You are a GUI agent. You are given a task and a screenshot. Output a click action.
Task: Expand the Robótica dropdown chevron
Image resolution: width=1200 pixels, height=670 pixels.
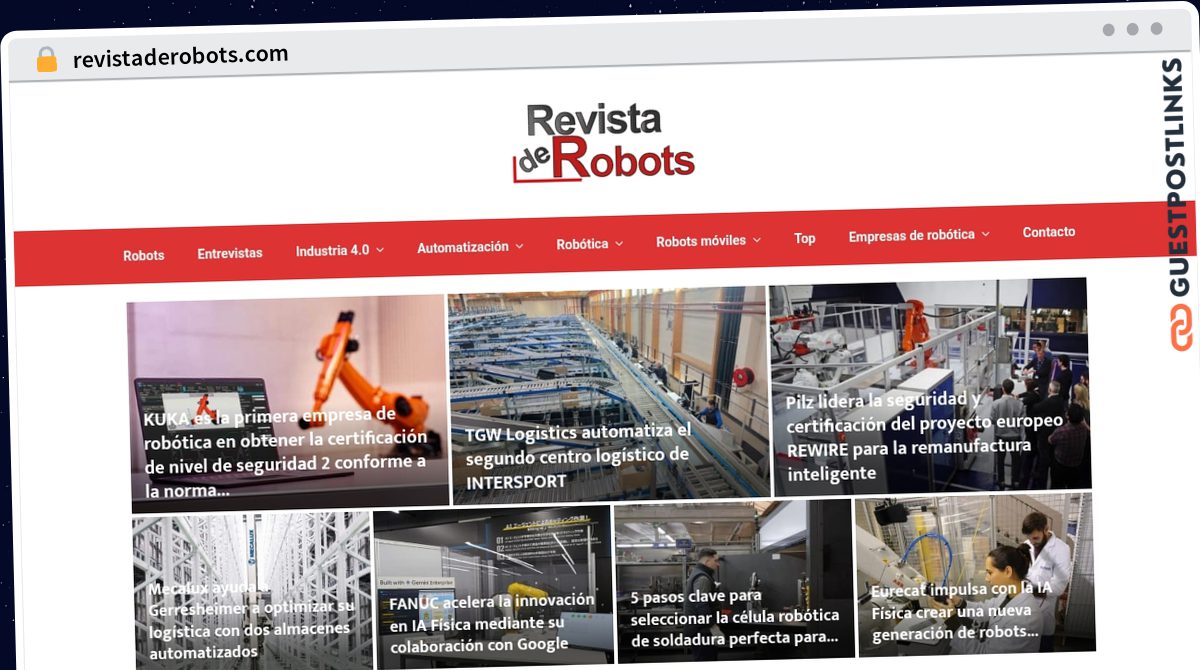(x=619, y=243)
